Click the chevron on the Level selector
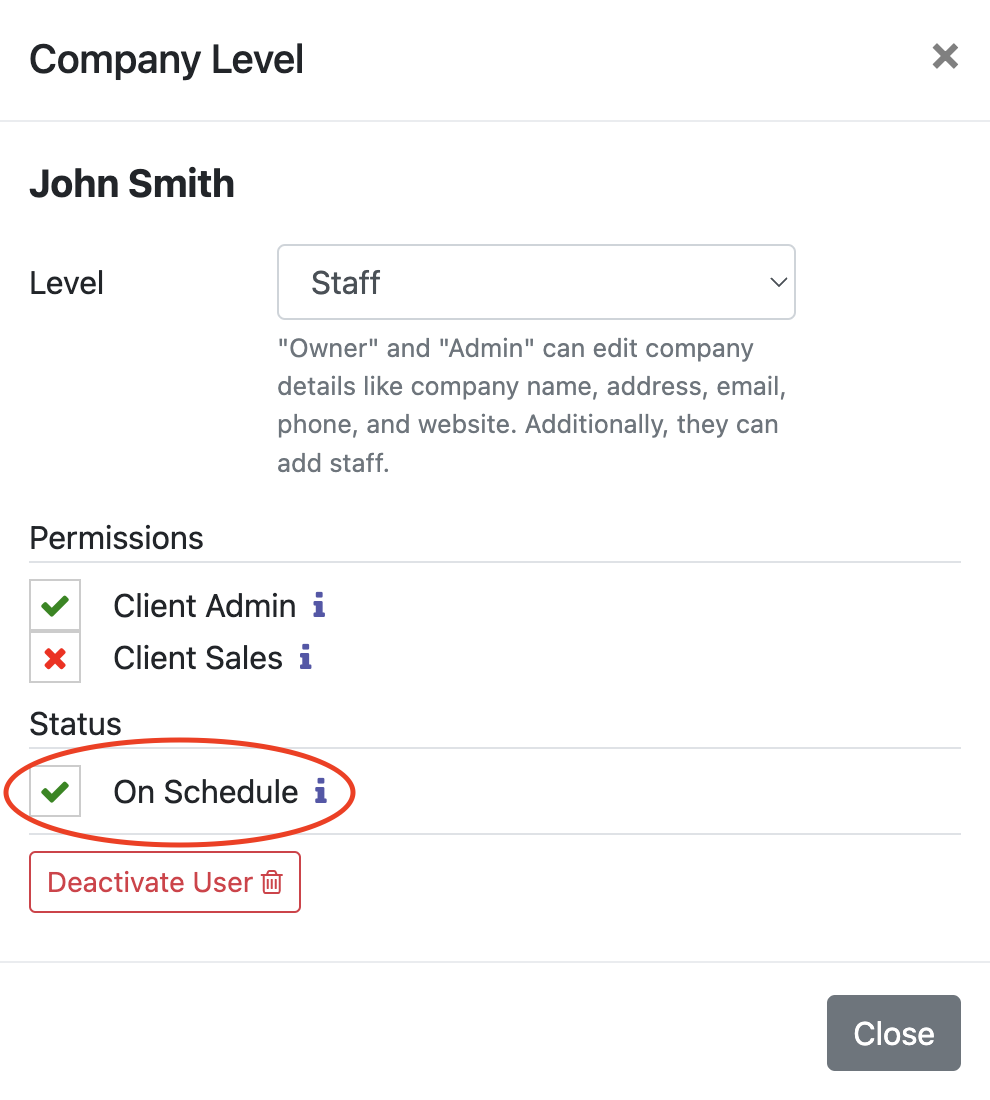Viewport: 990px width, 1100px height. coord(778,282)
